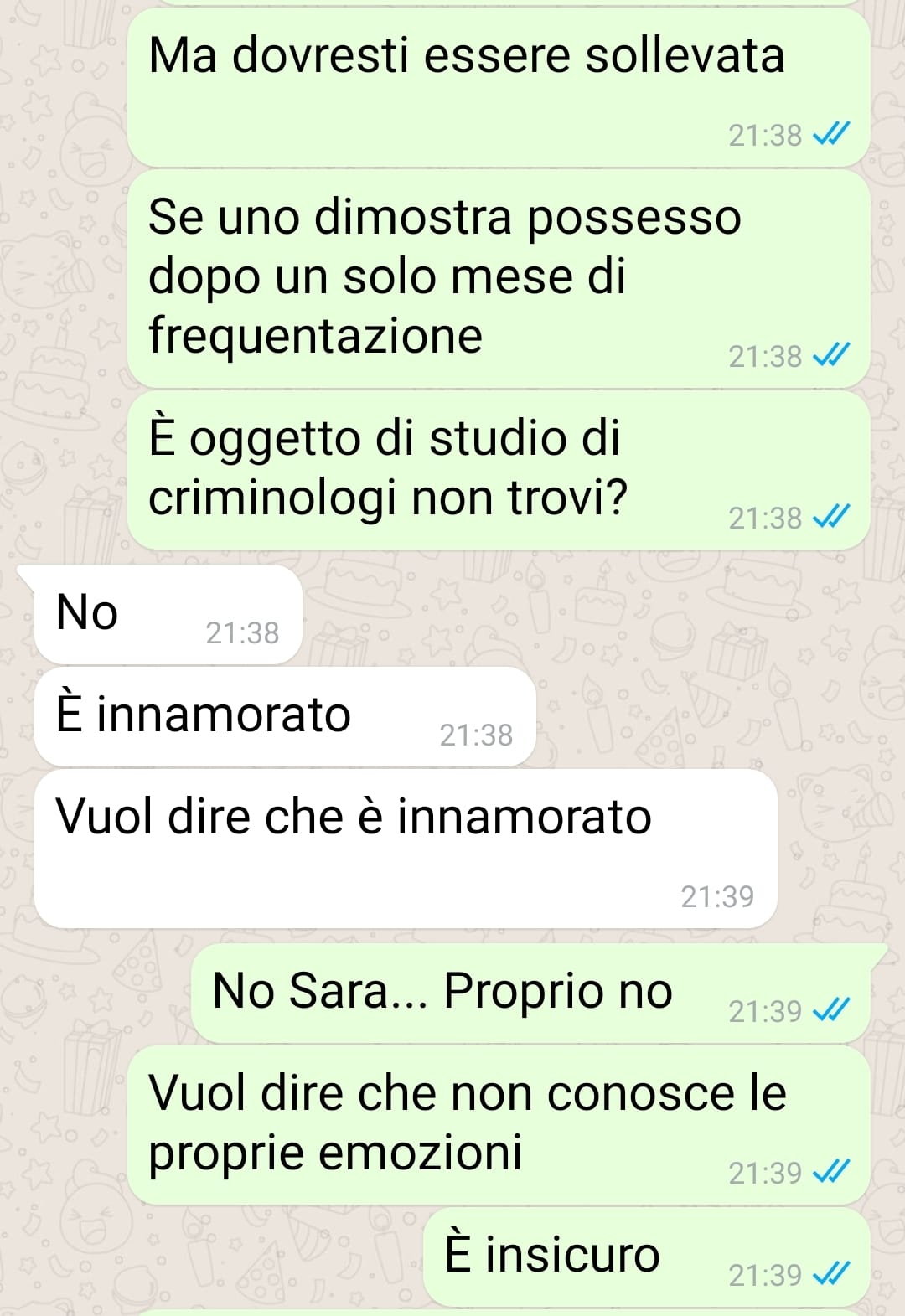Tap the 'È oggetto di studio di criminologi' bubble
Viewport: 905px width, 1316px height.
[x=499, y=471]
